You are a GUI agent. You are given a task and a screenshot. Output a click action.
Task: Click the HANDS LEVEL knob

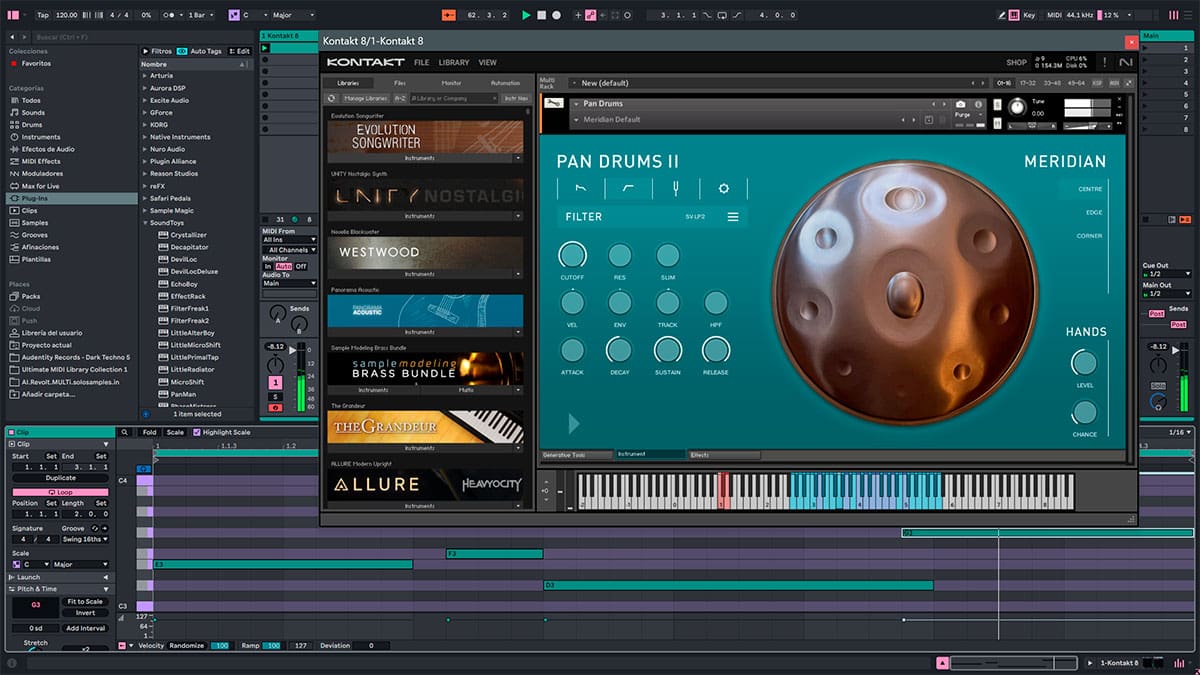pyautogui.click(x=1084, y=362)
